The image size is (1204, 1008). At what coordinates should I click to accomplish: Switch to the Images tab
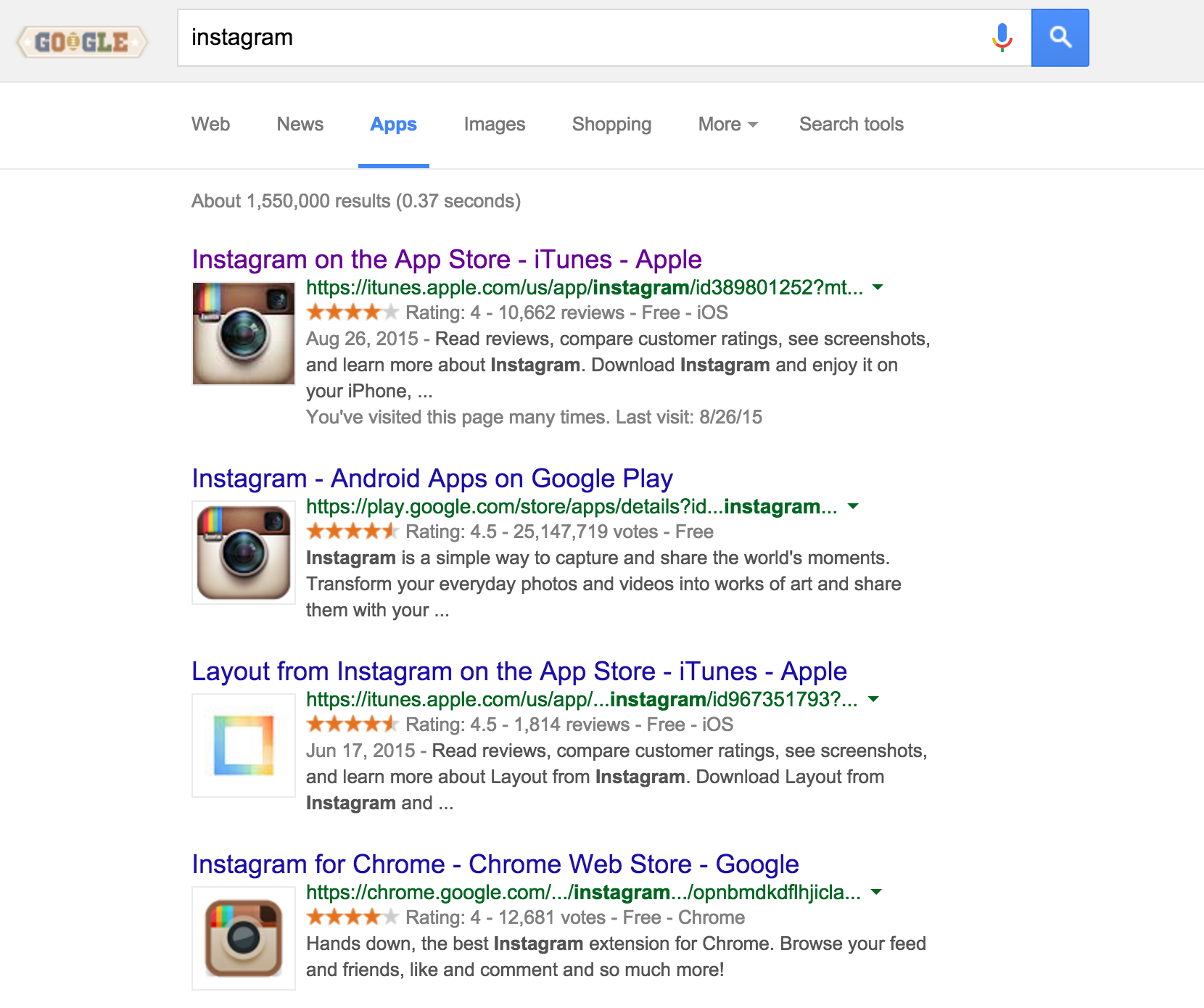click(495, 125)
